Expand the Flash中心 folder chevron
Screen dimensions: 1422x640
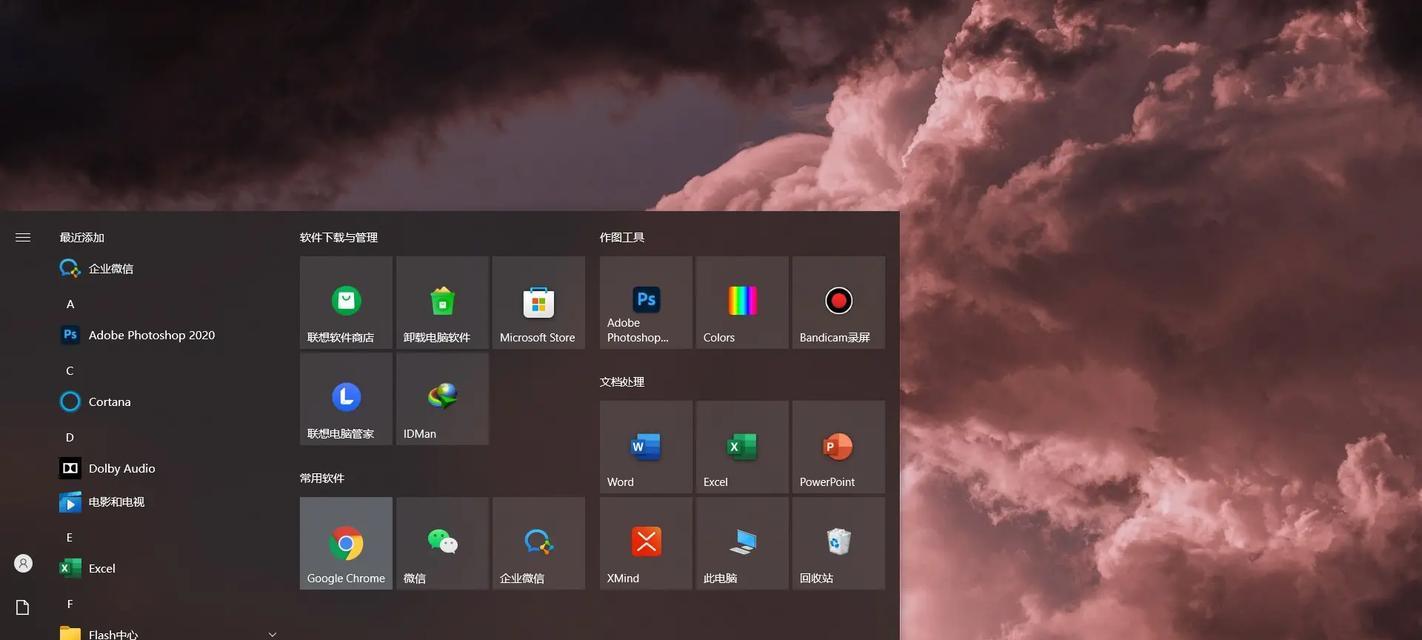(272, 634)
